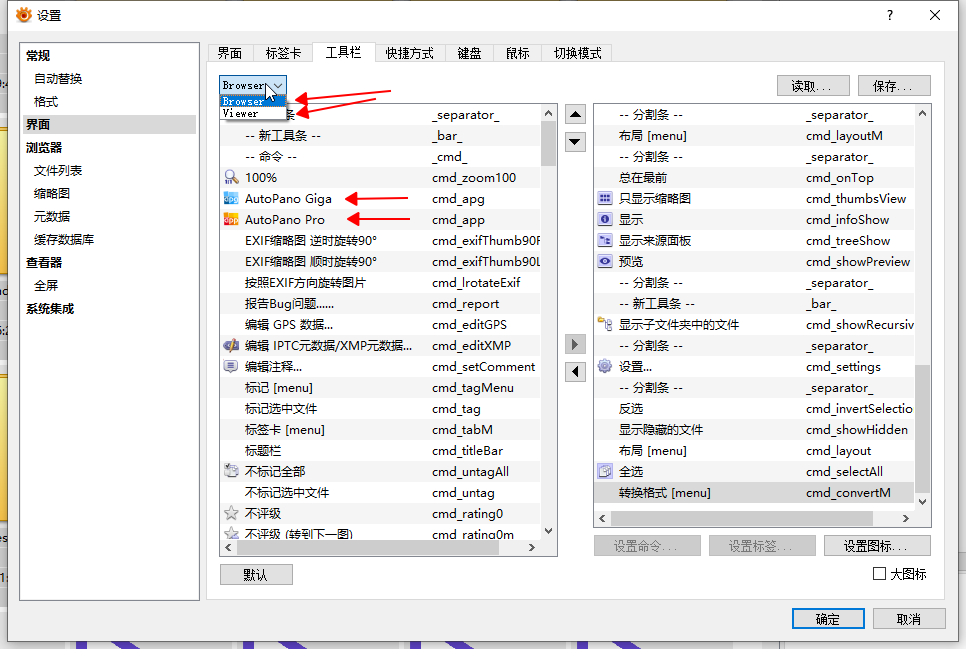The width and height of the screenshot is (966, 649).
Task: Click the 不评级 star icon
Action: point(231,513)
